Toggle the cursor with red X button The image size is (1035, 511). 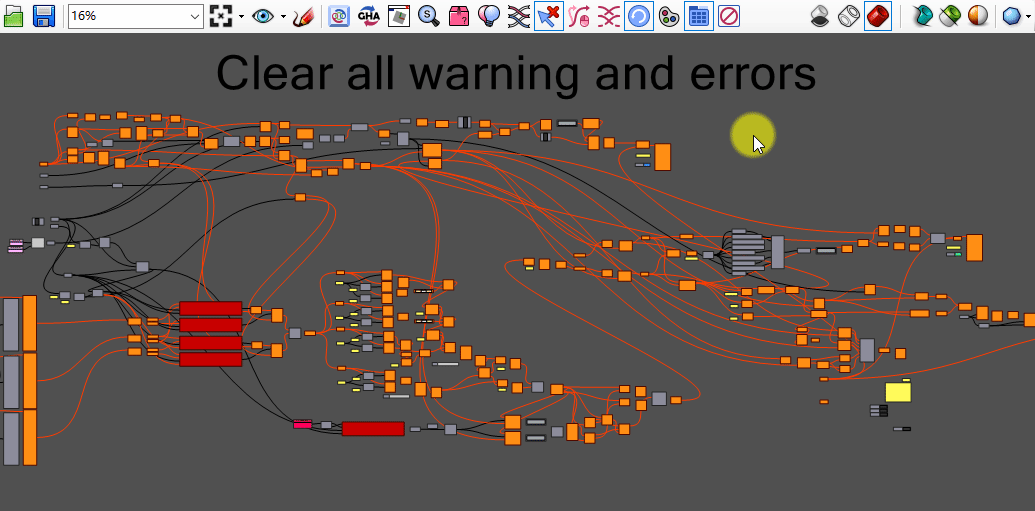(549, 16)
